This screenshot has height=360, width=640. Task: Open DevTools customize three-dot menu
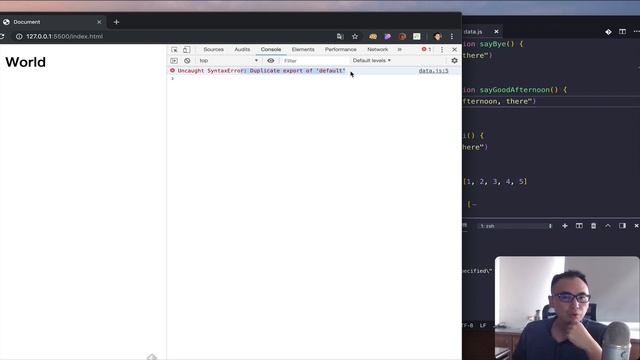pos(442,49)
